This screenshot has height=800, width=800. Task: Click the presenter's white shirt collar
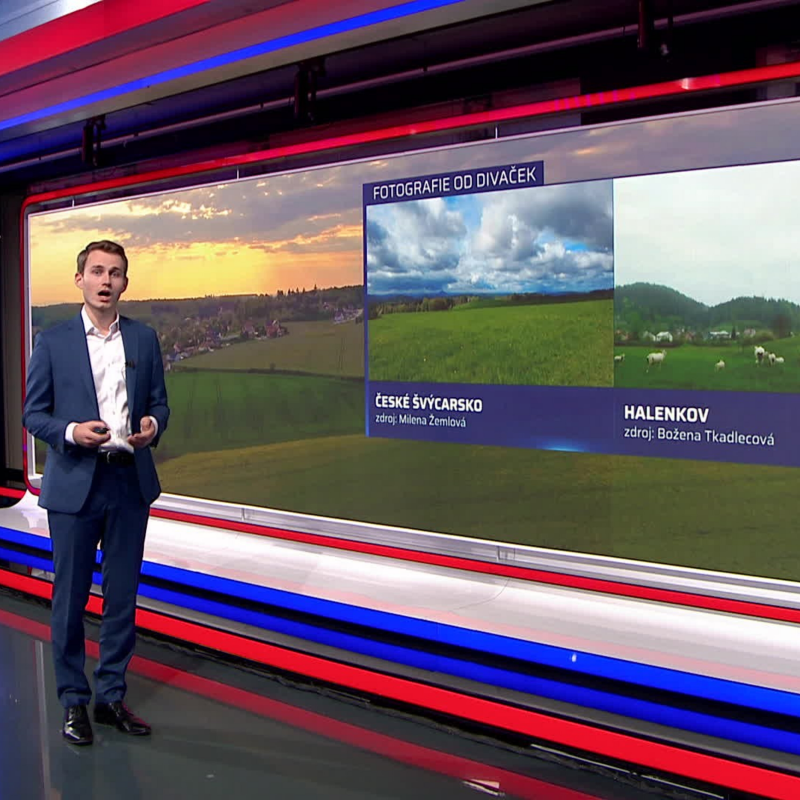(101, 321)
